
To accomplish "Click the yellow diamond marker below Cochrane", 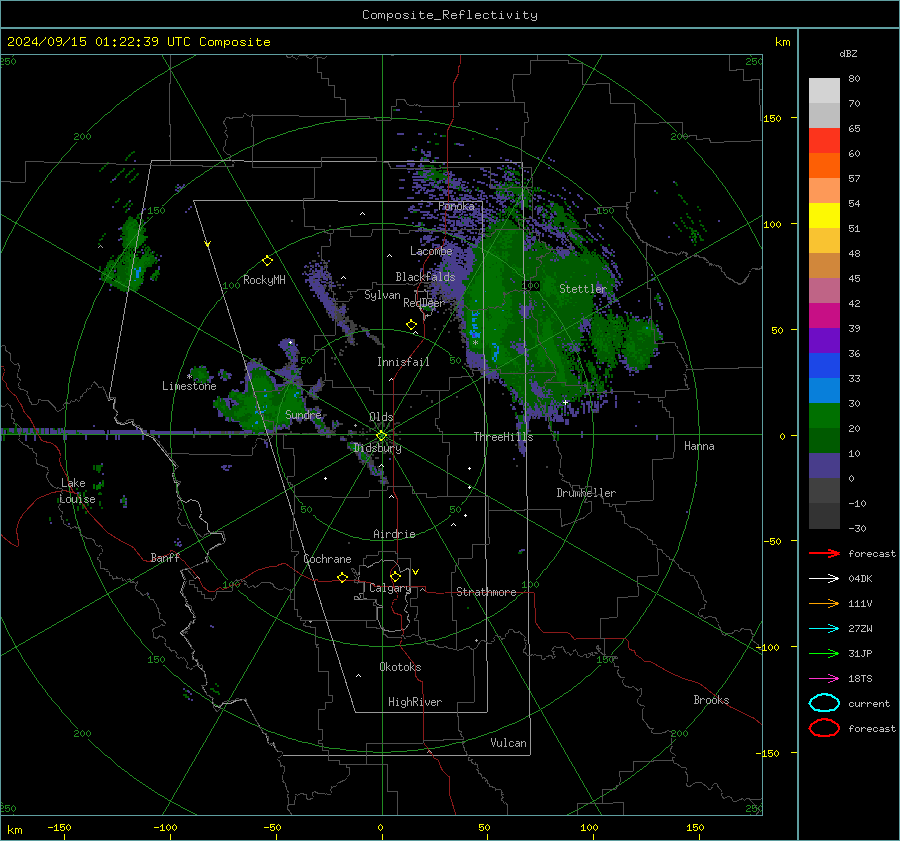I will (342, 578).
